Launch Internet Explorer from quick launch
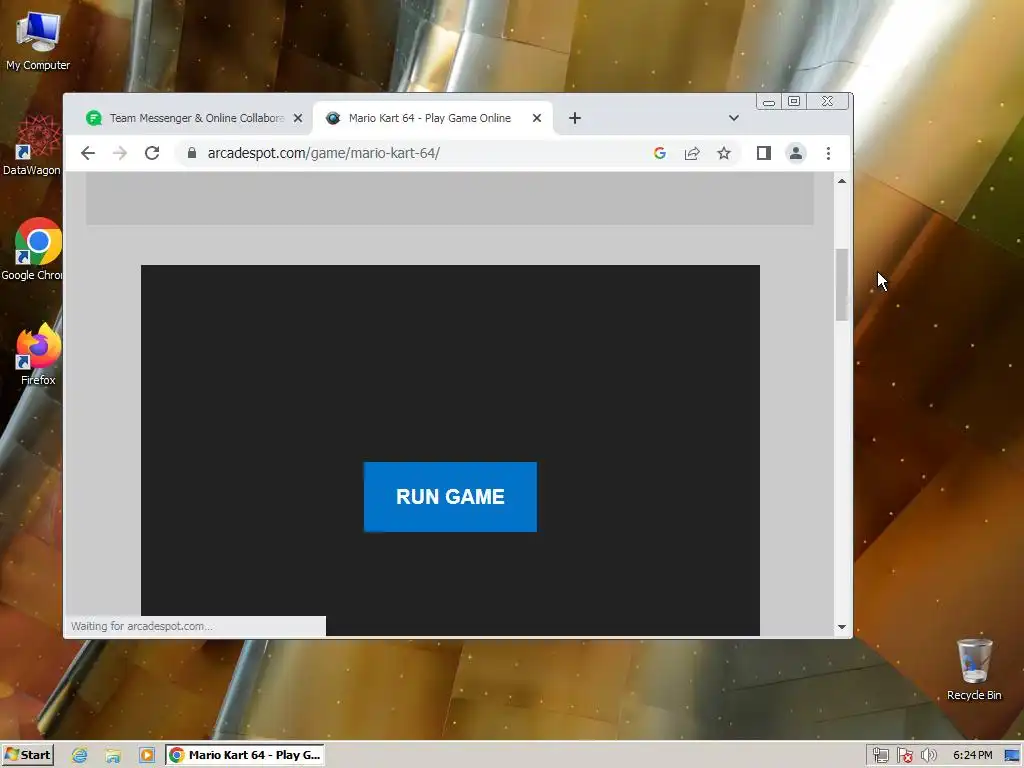 (80, 755)
